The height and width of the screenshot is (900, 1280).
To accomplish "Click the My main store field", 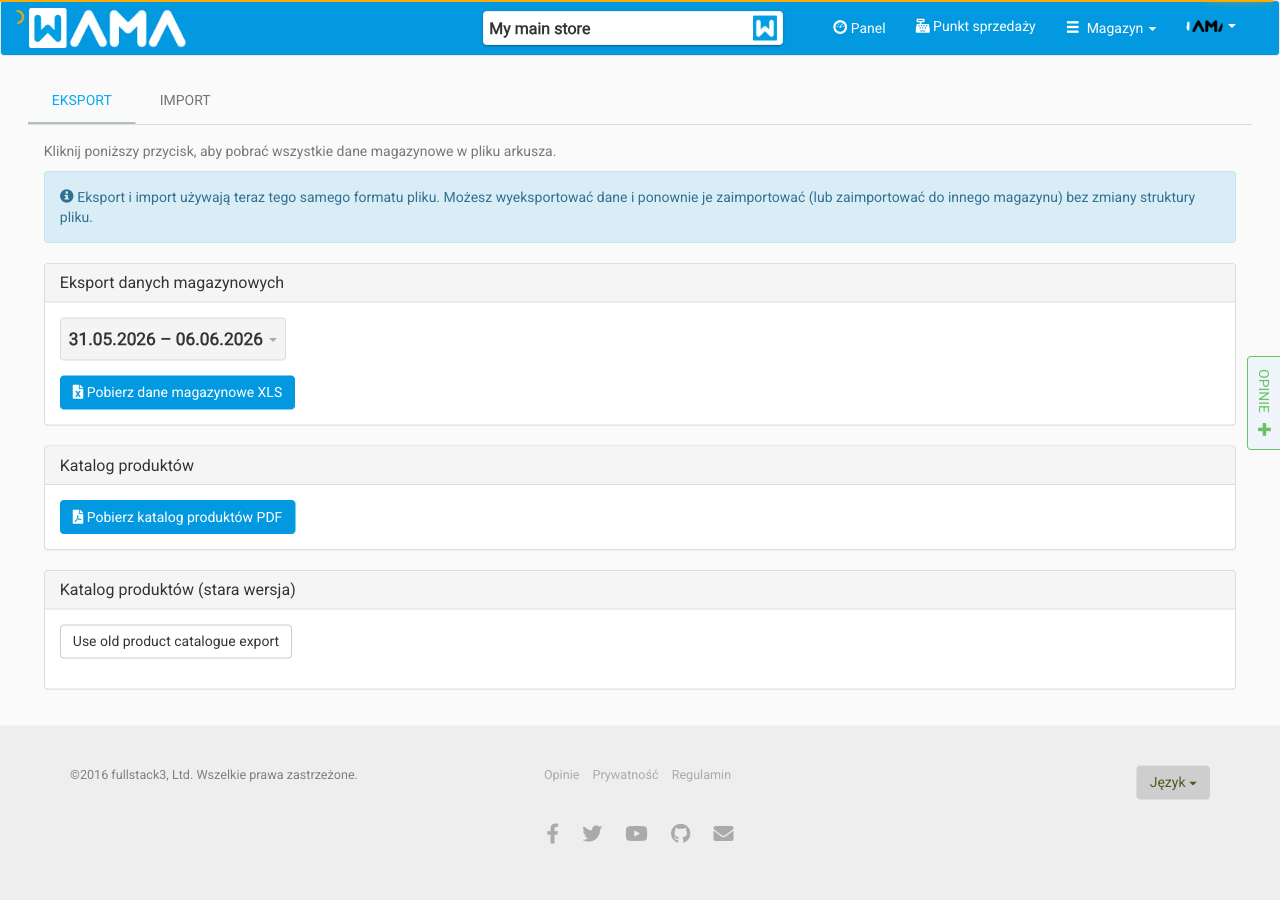I will (633, 28).
